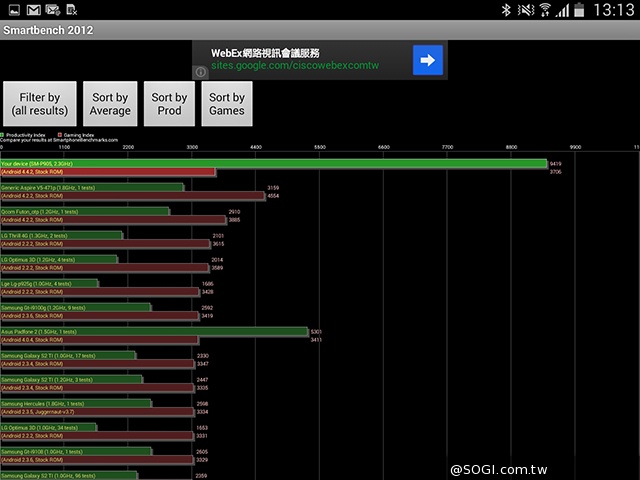Tap the 13:13 clock in status bar
The image size is (640, 480).
click(x=614, y=10)
